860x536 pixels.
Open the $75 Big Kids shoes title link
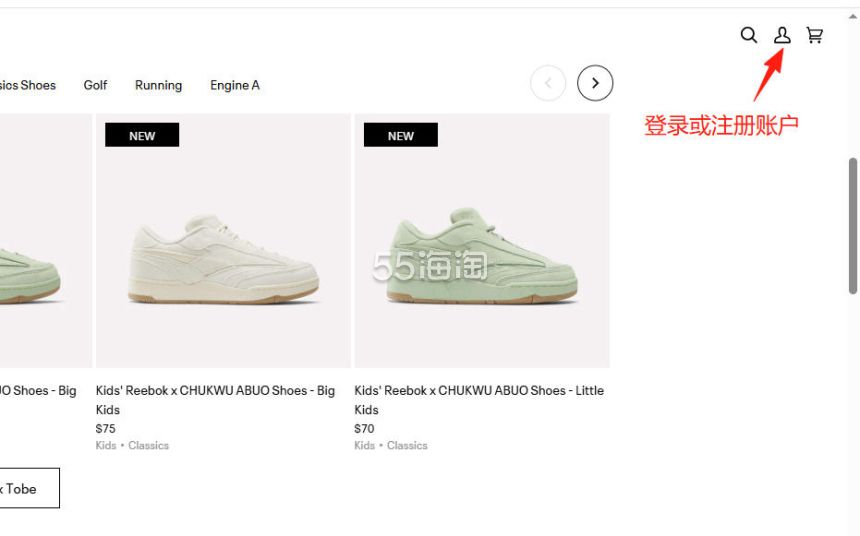[215, 400]
